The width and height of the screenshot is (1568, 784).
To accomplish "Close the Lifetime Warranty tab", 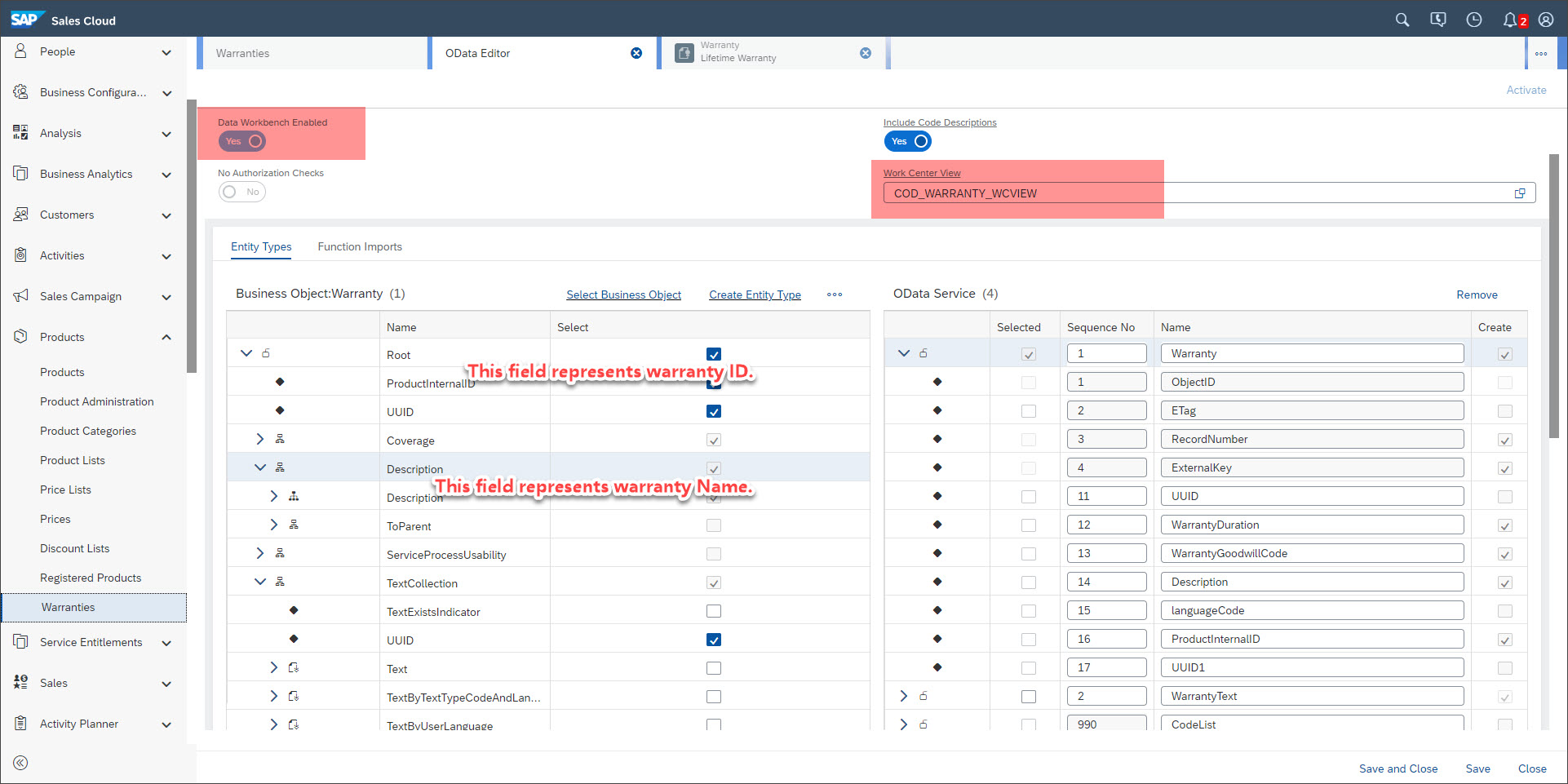I will [866, 53].
